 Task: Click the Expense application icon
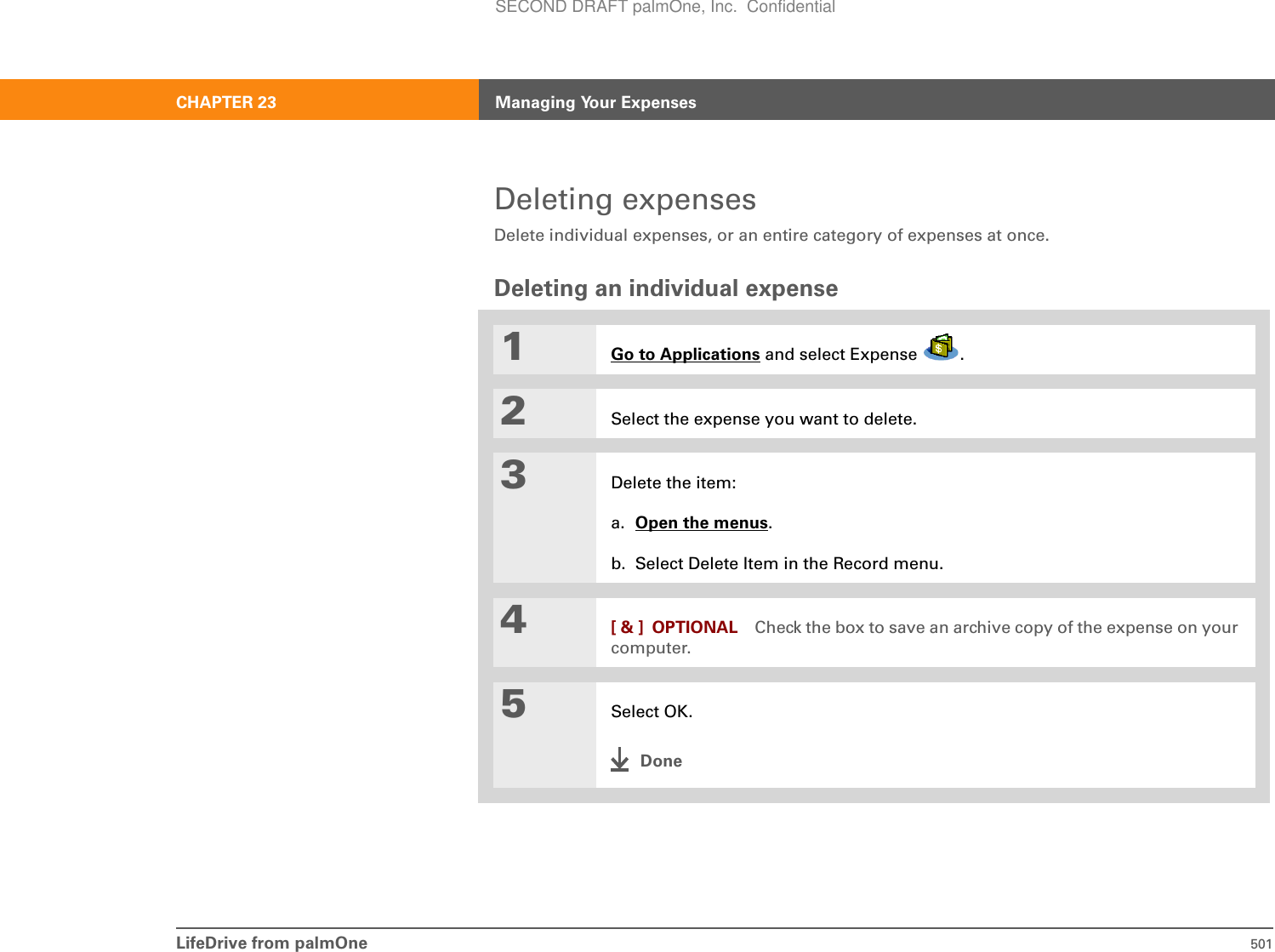click(x=941, y=347)
